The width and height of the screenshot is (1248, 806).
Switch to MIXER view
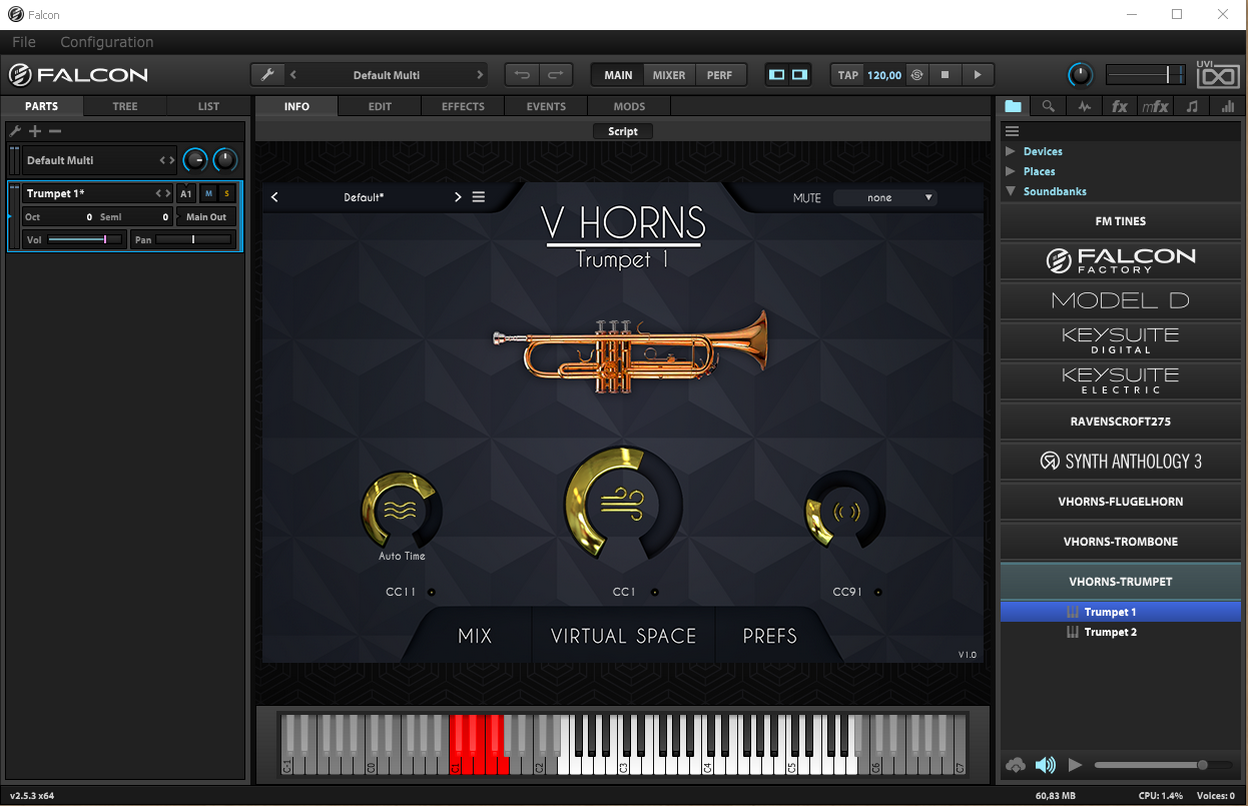click(x=669, y=75)
